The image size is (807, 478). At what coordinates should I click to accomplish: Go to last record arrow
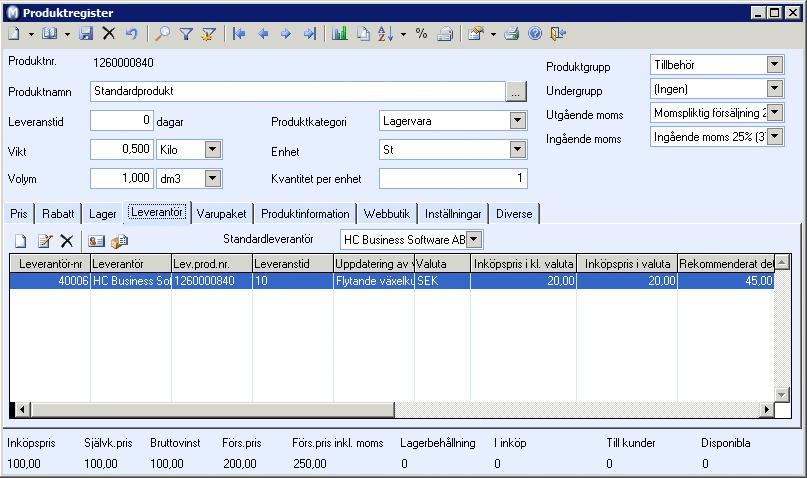309,34
